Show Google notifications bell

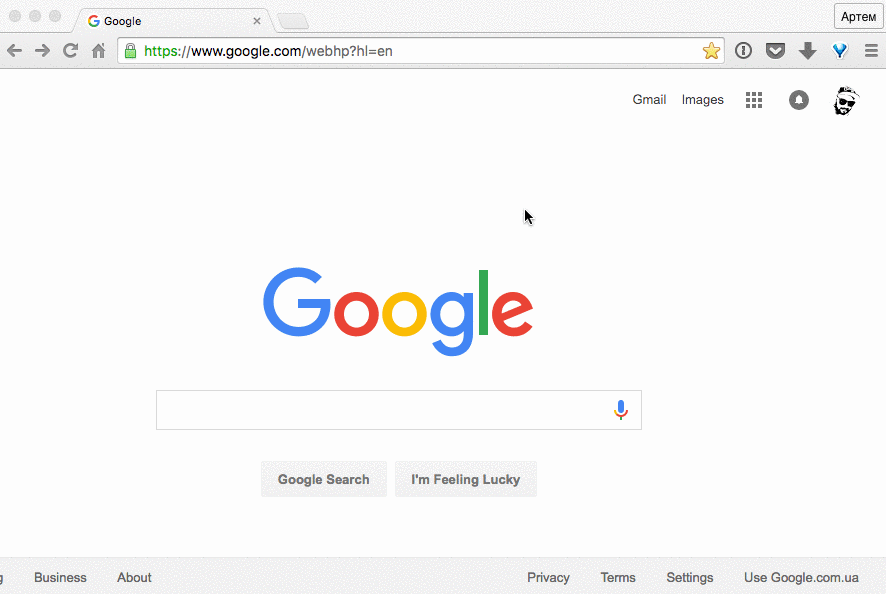pos(798,100)
